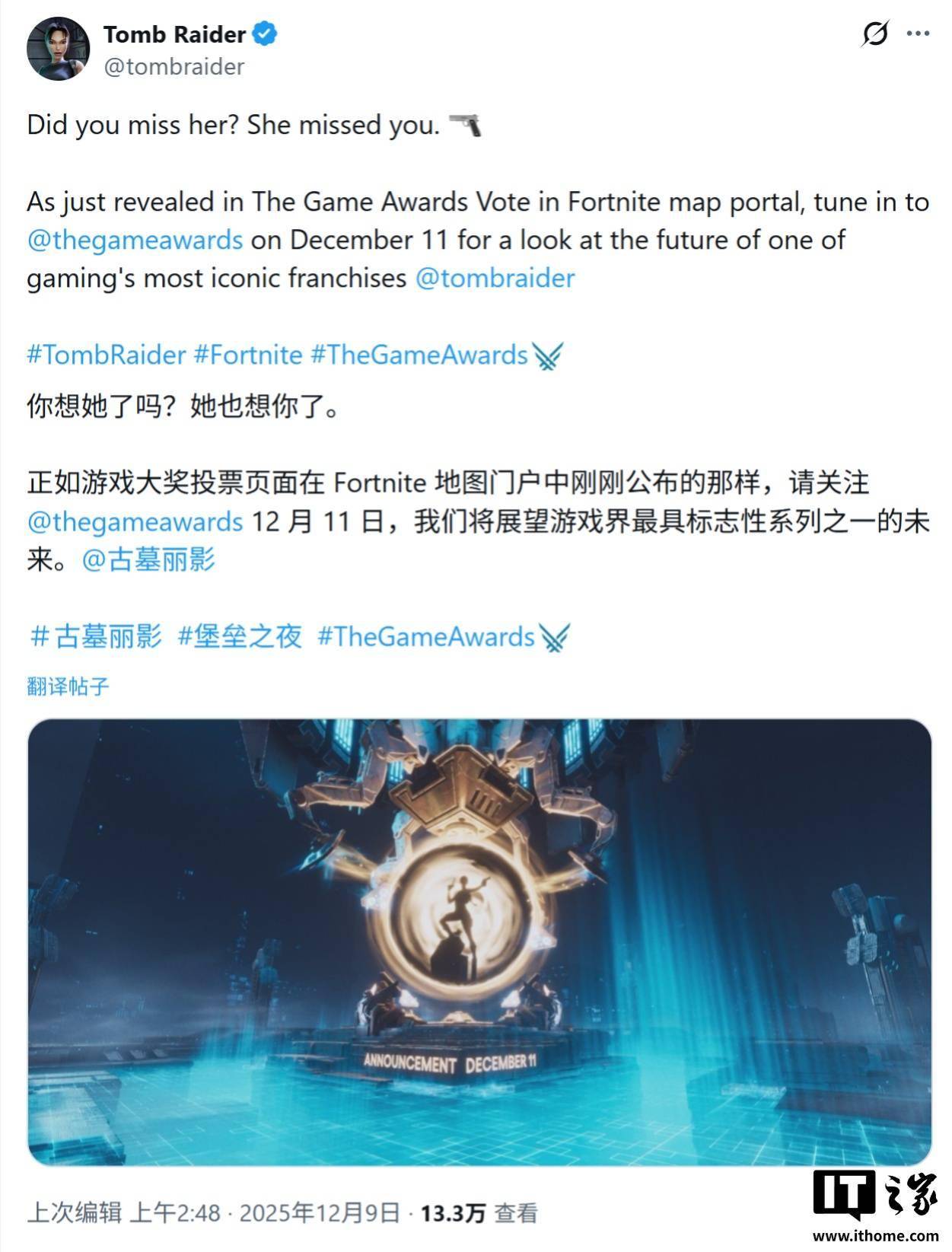The image size is (952, 1252).
Task: Open the Fortnite portal announcement image
Action: 479,942
